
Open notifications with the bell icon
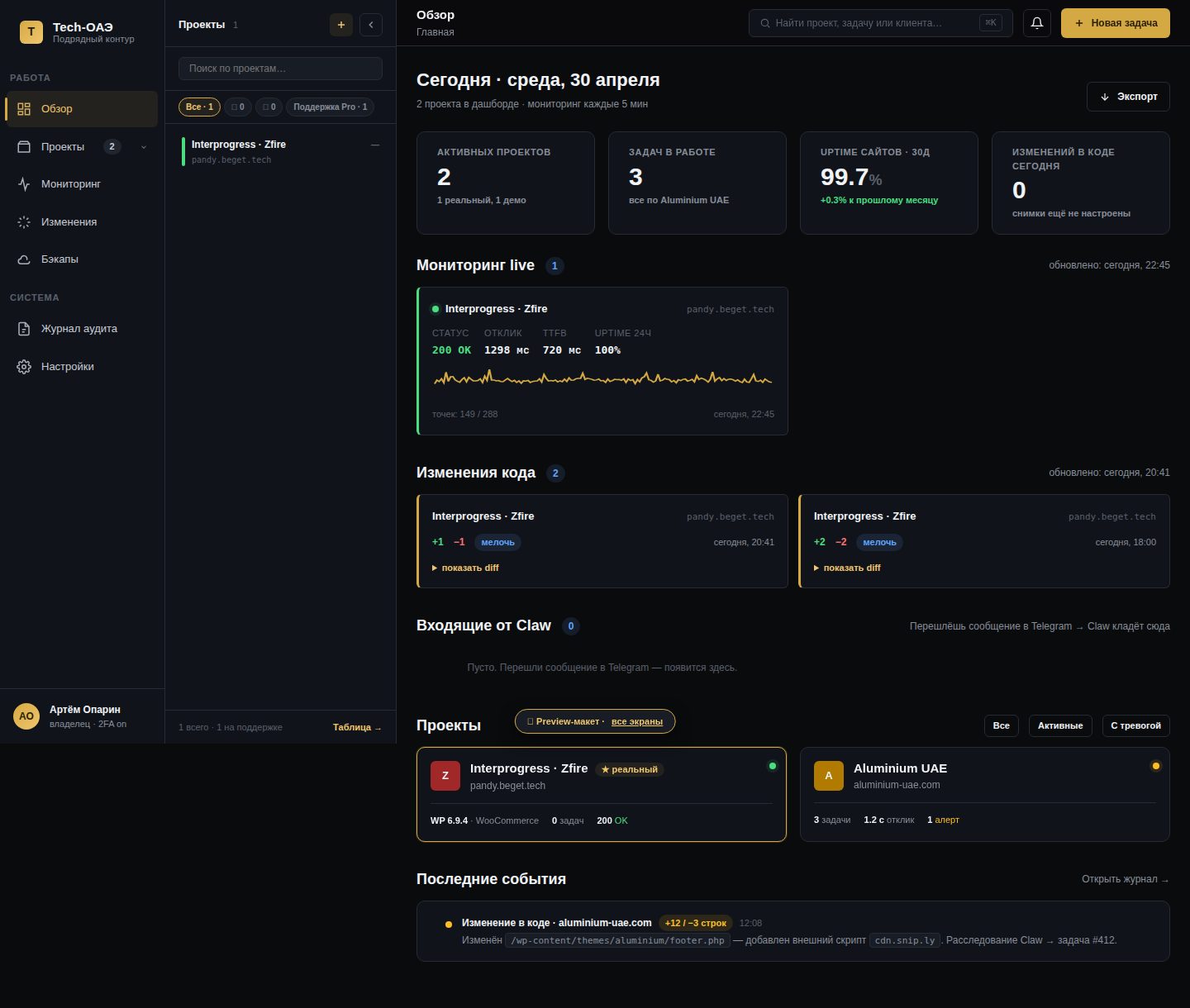click(1037, 23)
